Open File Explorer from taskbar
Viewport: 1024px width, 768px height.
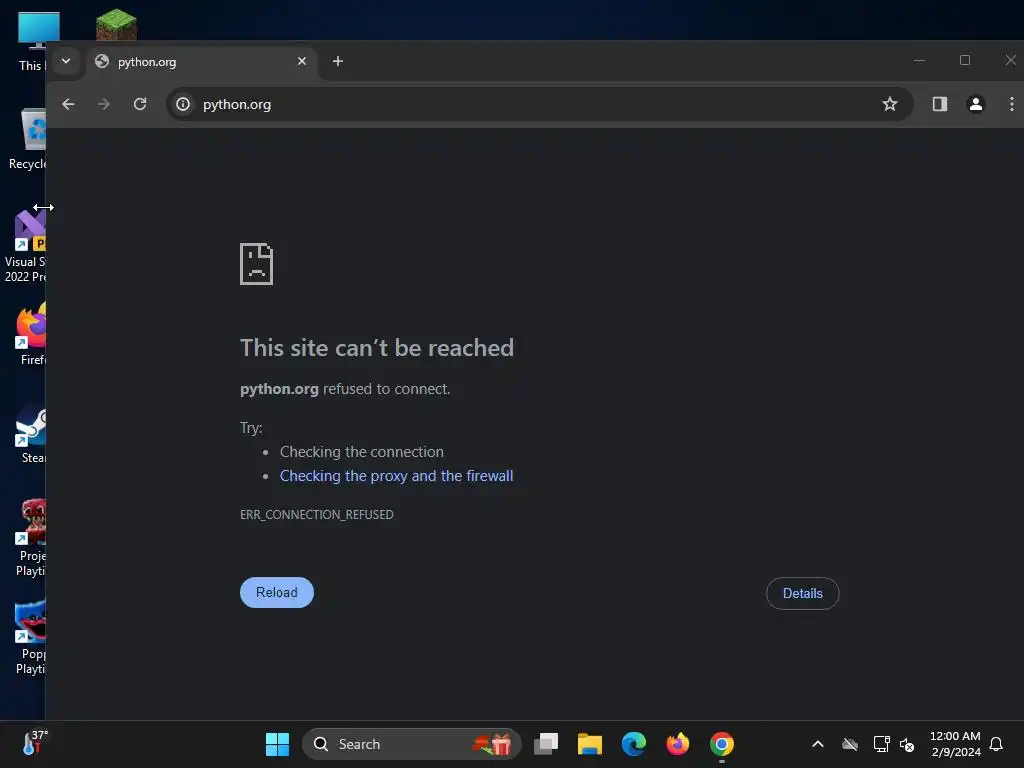(590, 744)
